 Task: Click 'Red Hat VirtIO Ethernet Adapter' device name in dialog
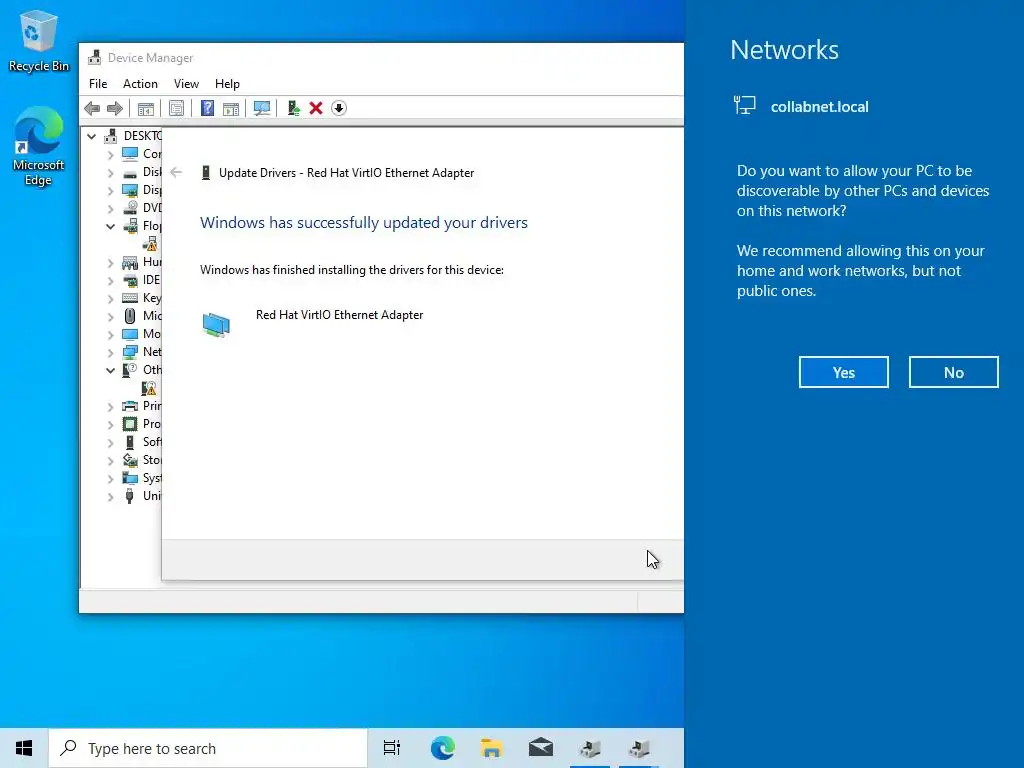340,315
